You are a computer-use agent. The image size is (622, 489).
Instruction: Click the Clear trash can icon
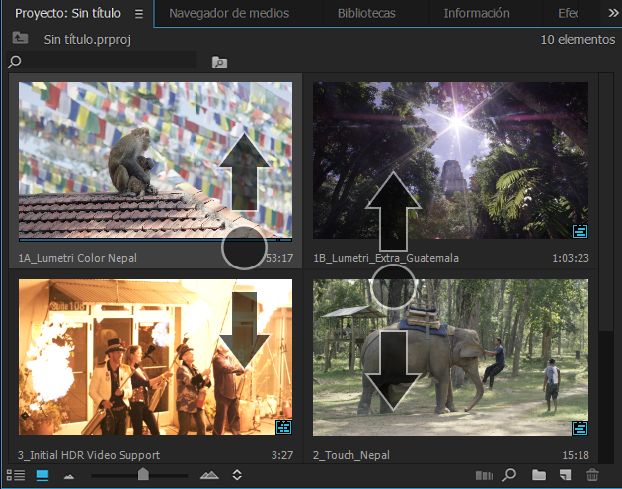point(592,475)
